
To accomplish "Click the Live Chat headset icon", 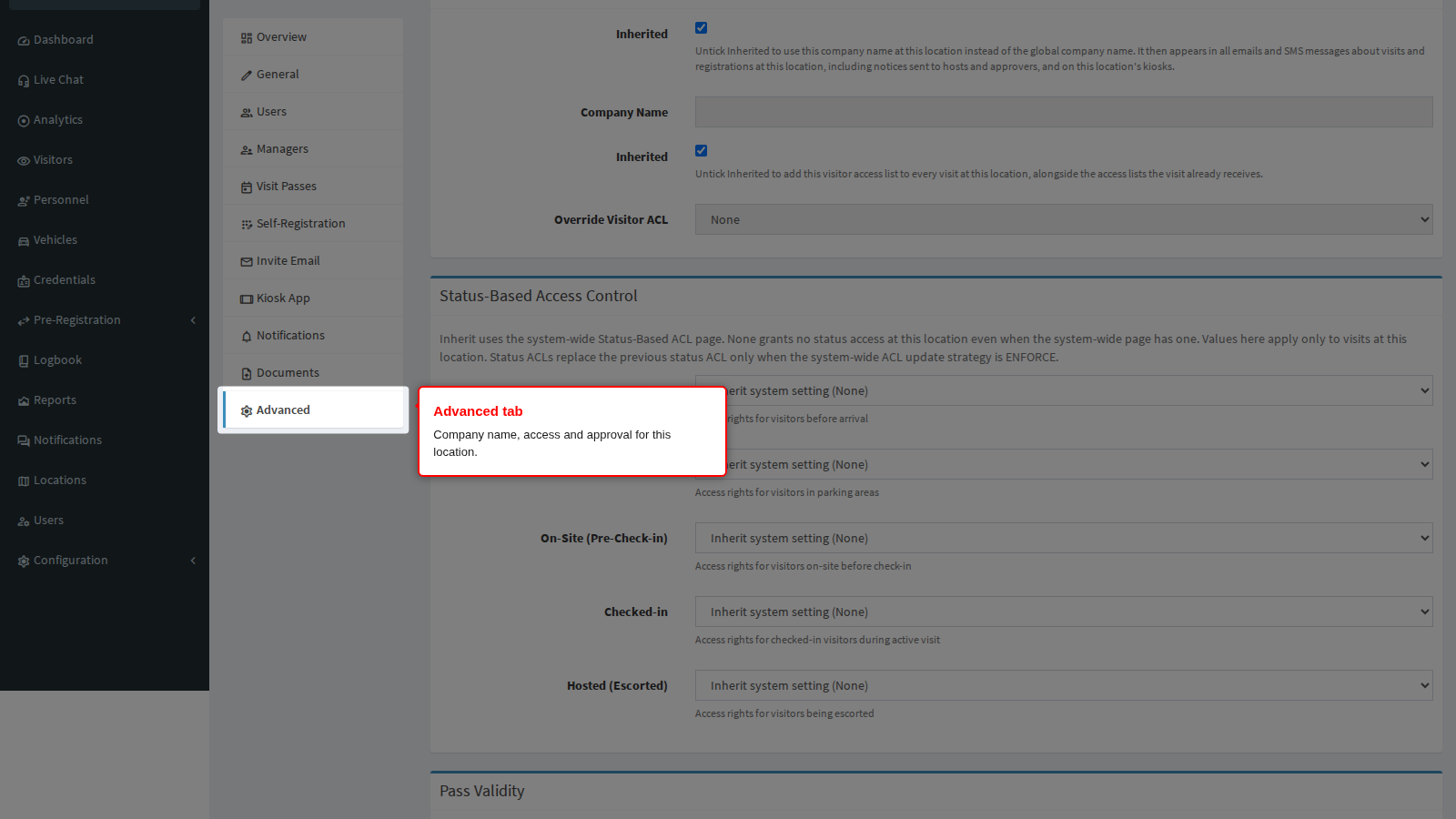I will point(24,81).
